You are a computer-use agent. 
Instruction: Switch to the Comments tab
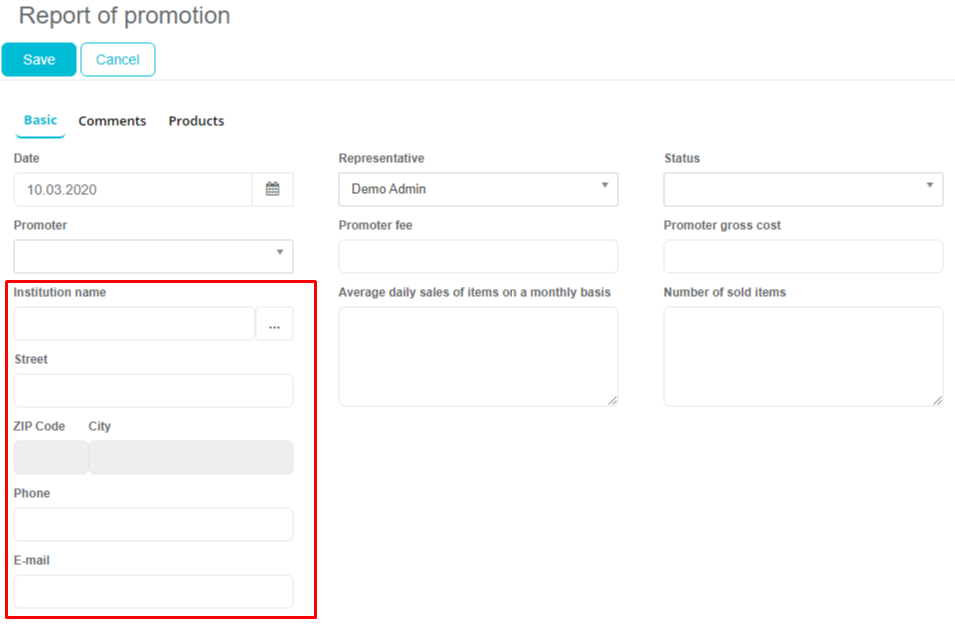pyautogui.click(x=112, y=121)
